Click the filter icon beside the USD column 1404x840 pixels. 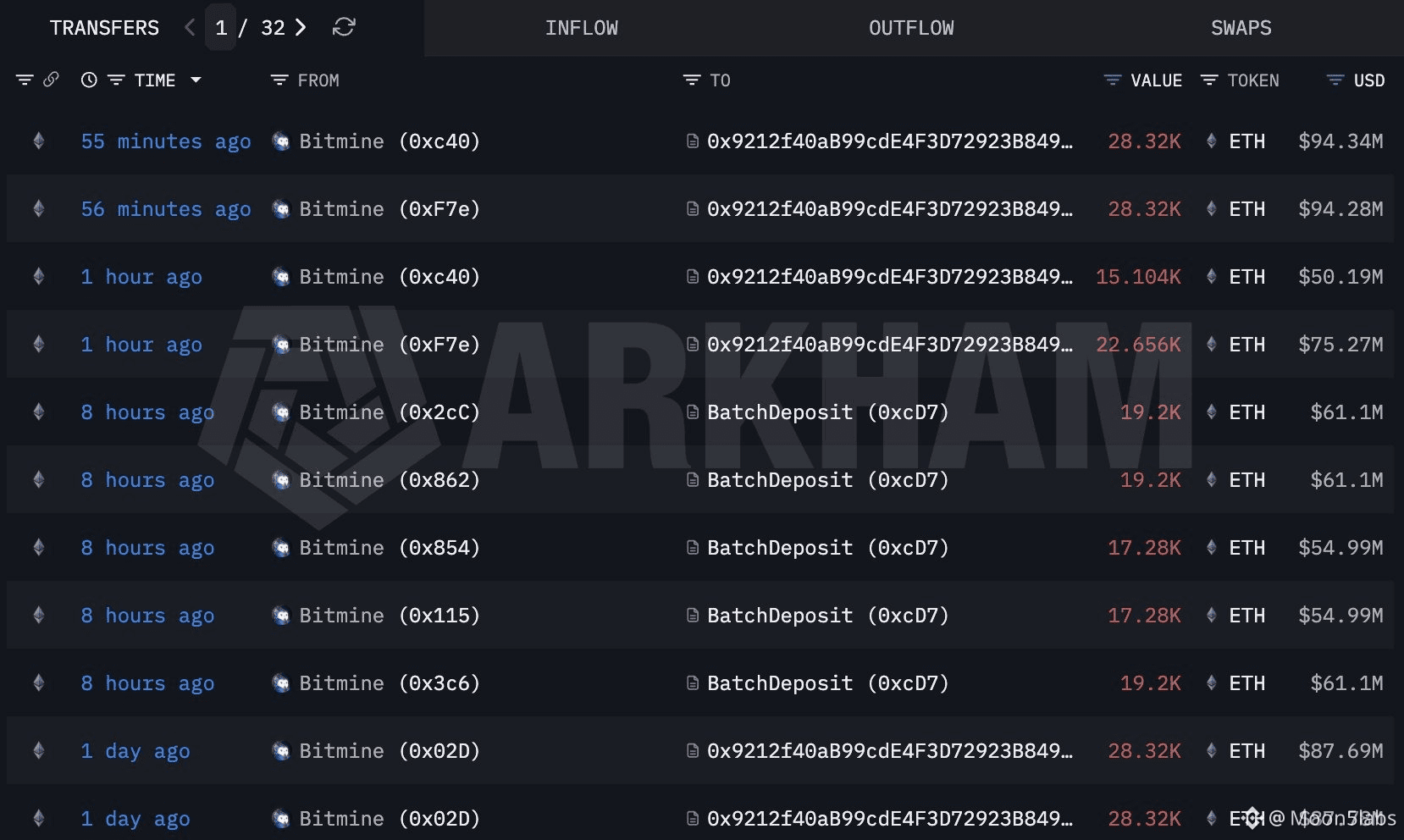click(1334, 80)
